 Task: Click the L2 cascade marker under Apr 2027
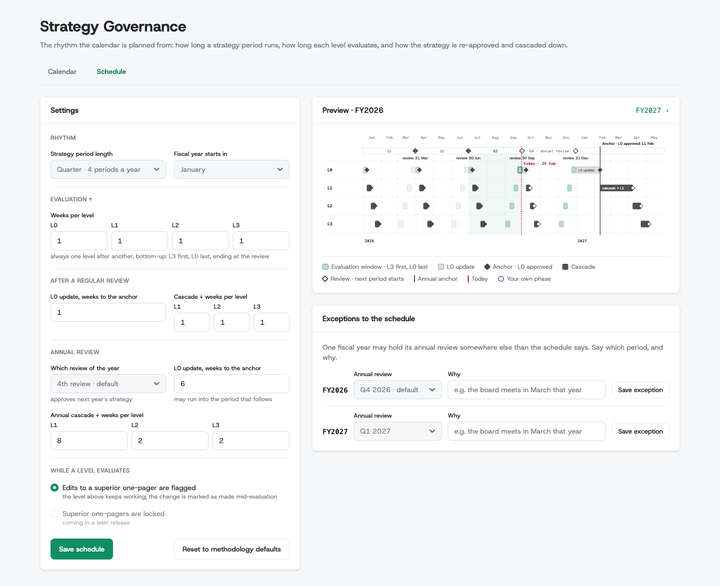637,206
